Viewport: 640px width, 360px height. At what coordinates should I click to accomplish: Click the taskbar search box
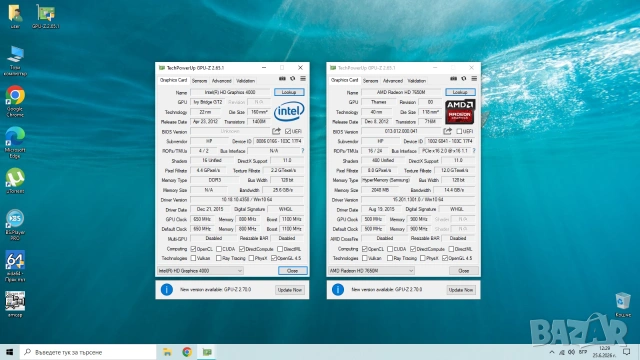pyautogui.click(x=88, y=352)
